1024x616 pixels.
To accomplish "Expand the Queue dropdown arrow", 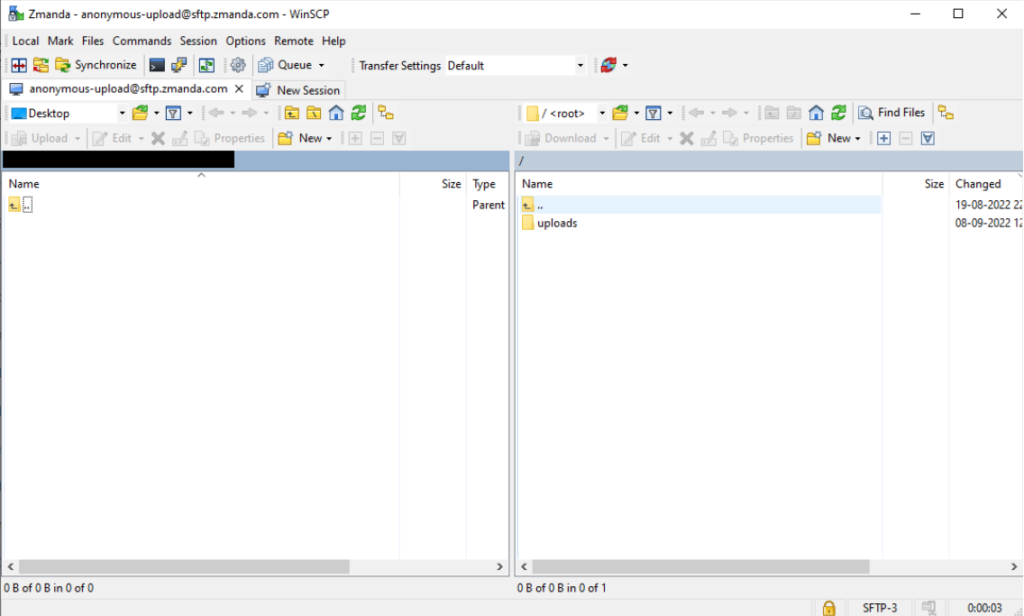I will click(x=321, y=65).
